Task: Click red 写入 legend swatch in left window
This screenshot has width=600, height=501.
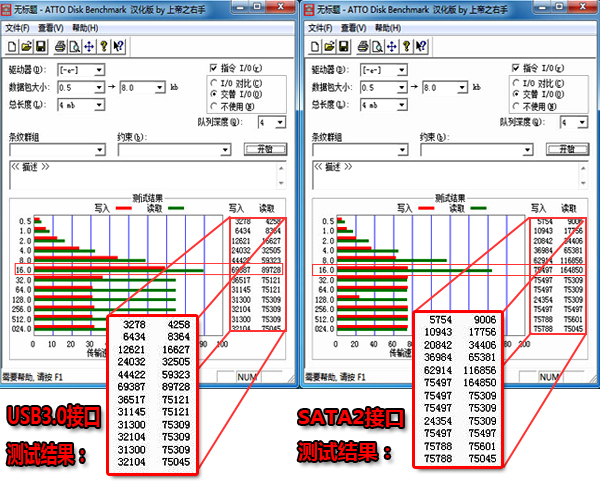Action: [124, 209]
